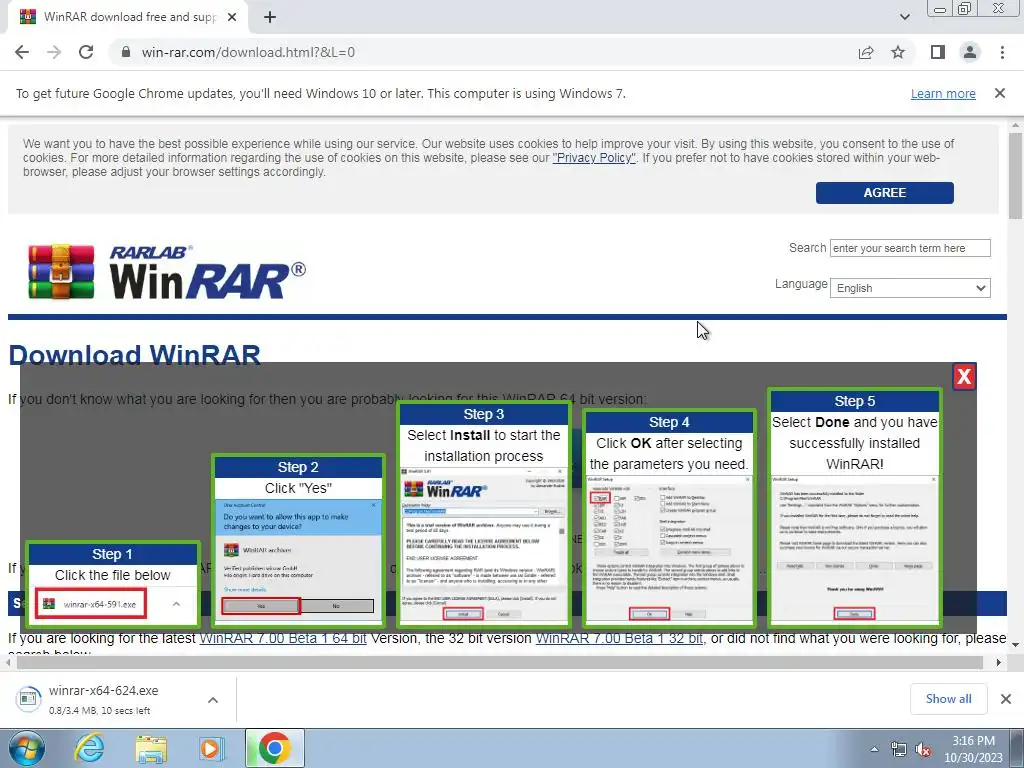Show hidden system tray icons
1024x768 pixels.
(874, 749)
